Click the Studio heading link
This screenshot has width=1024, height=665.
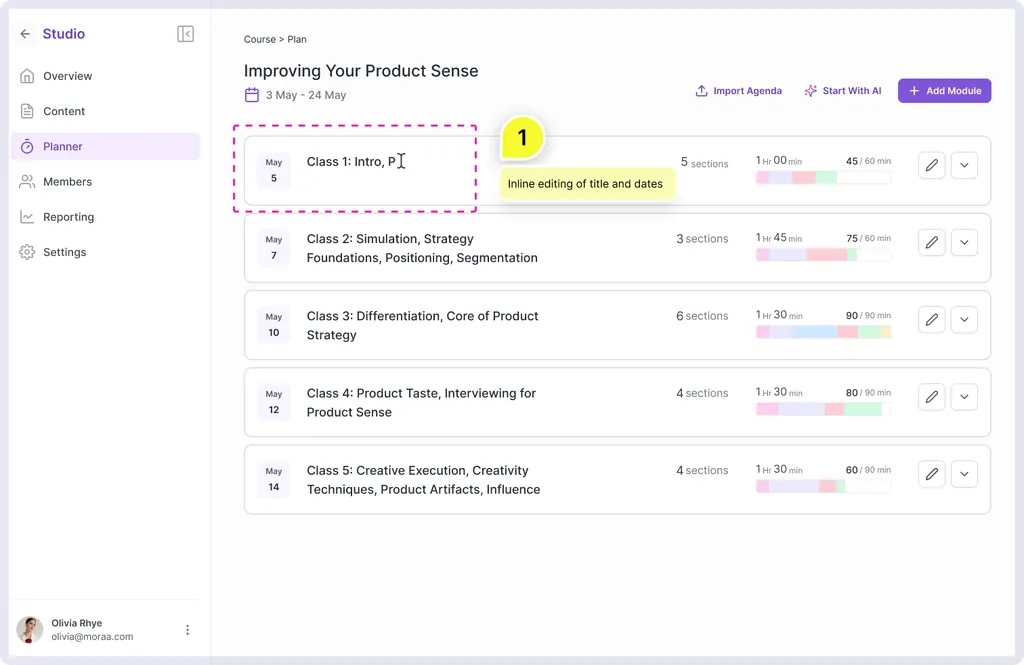tap(63, 34)
